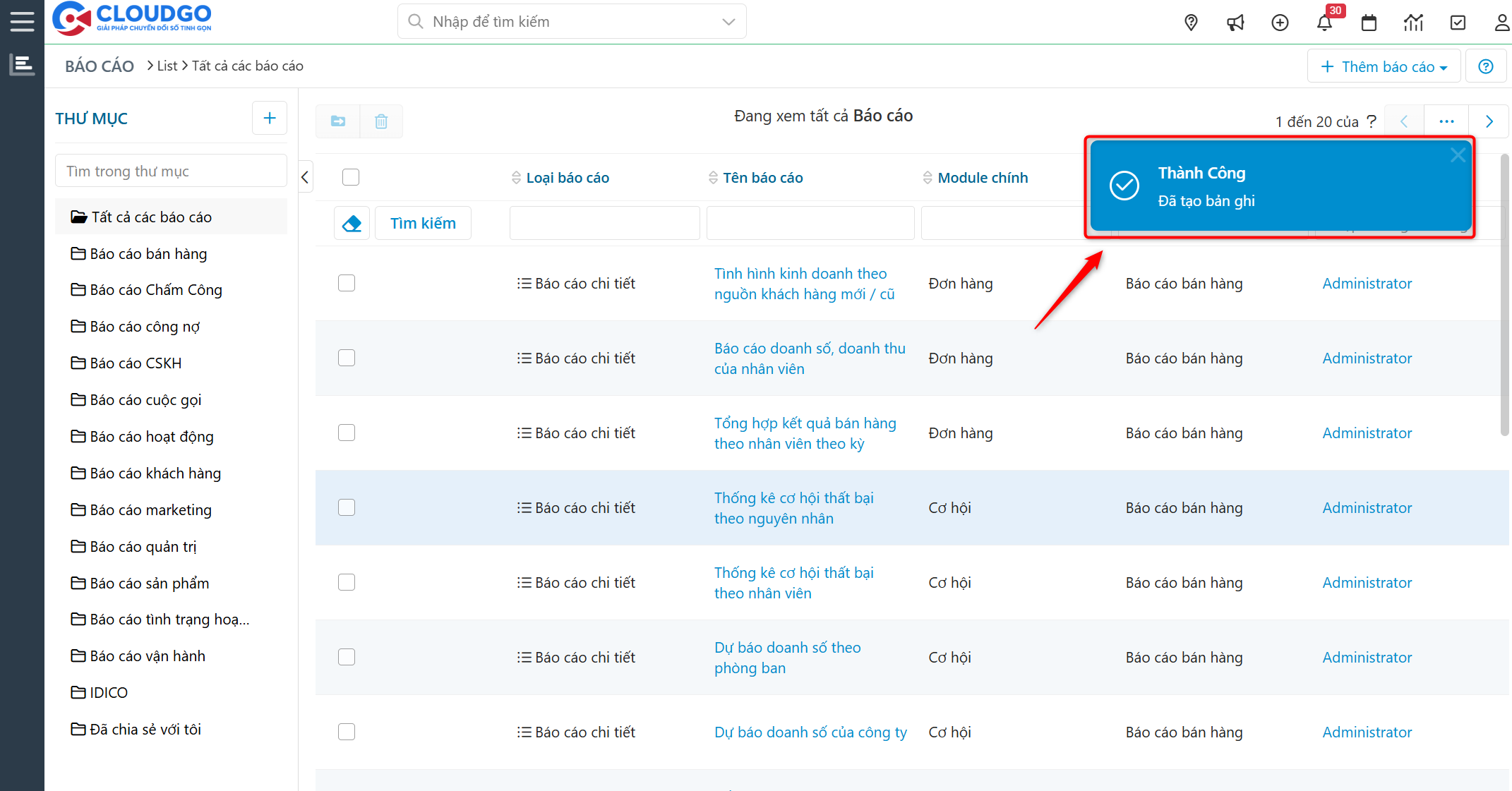The height and width of the screenshot is (791, 1512).
Task: Collapse the folder panel with chevron
Action: tap(305, 177)
